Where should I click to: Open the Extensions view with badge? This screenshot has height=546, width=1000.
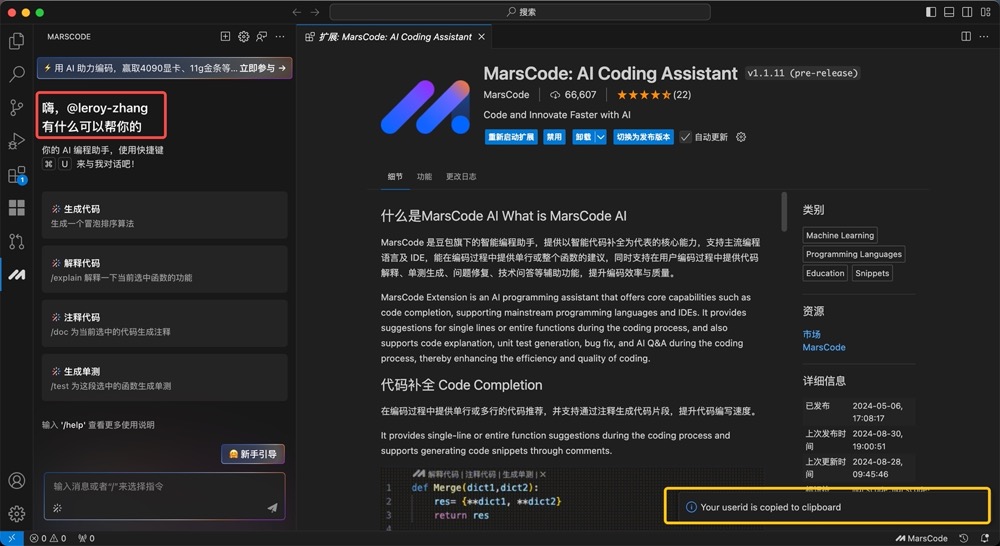click(x=17, y=175)
